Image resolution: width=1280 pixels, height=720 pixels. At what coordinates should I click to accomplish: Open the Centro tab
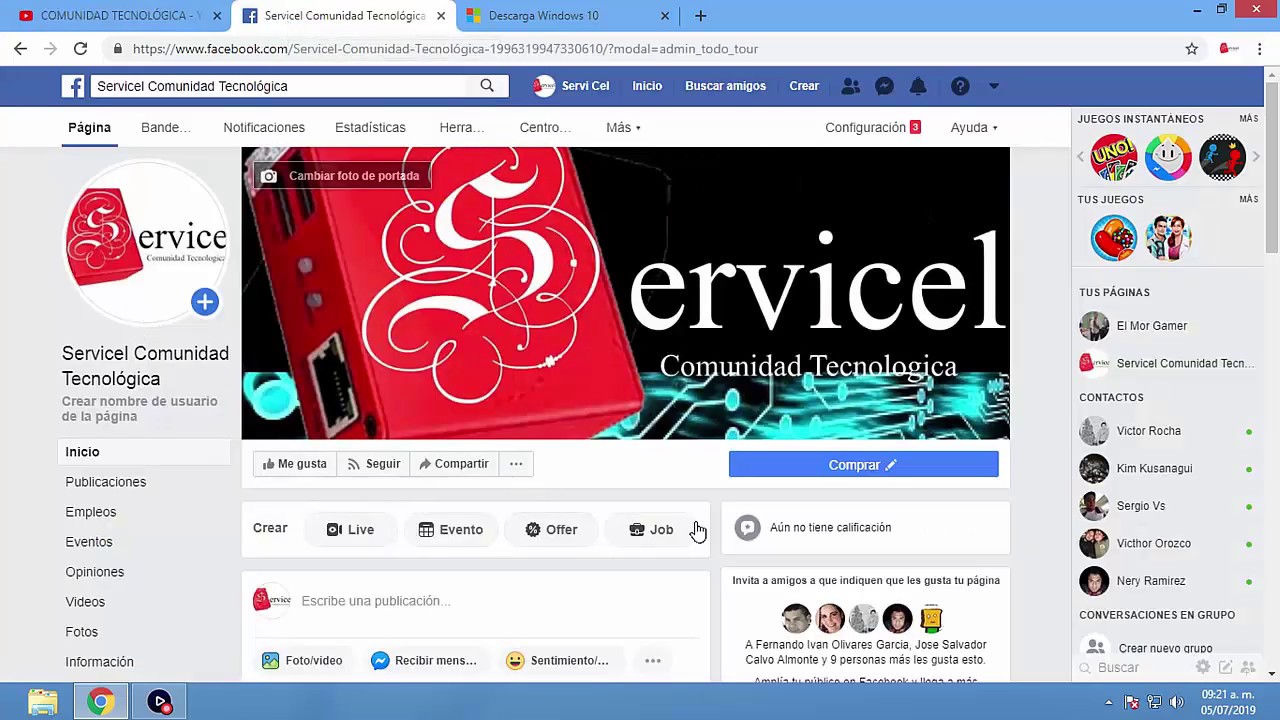(x=545, y=127)
